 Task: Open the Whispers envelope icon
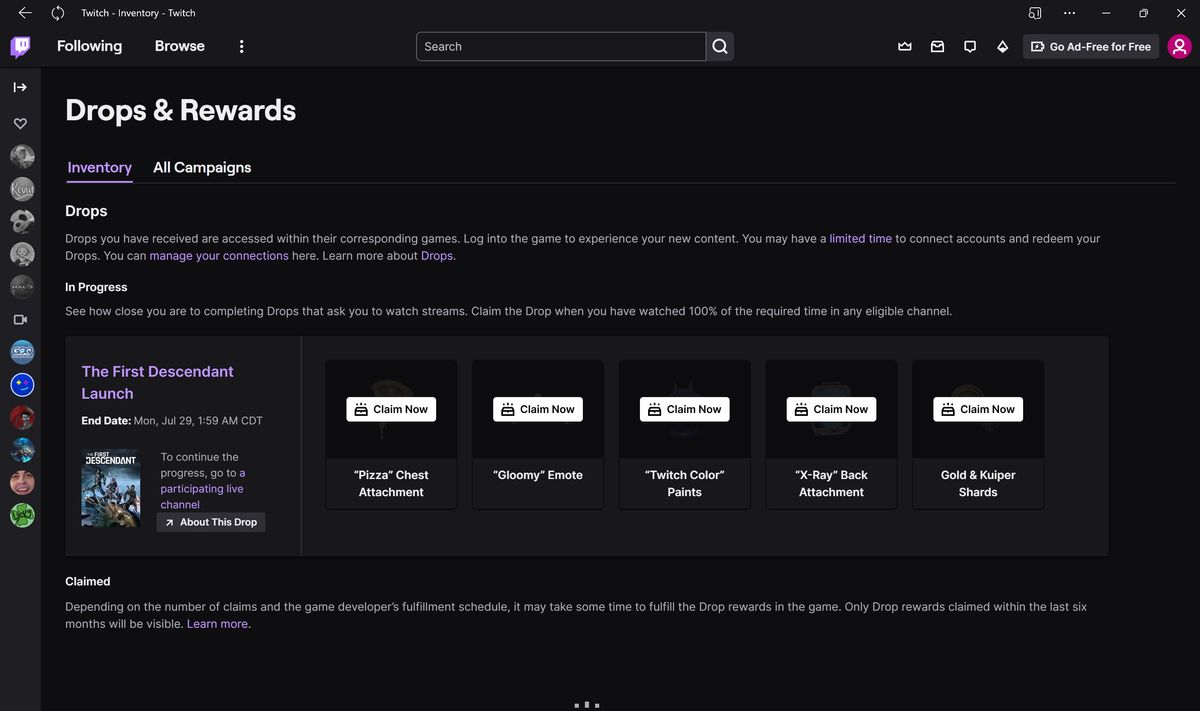pos(936,45)
